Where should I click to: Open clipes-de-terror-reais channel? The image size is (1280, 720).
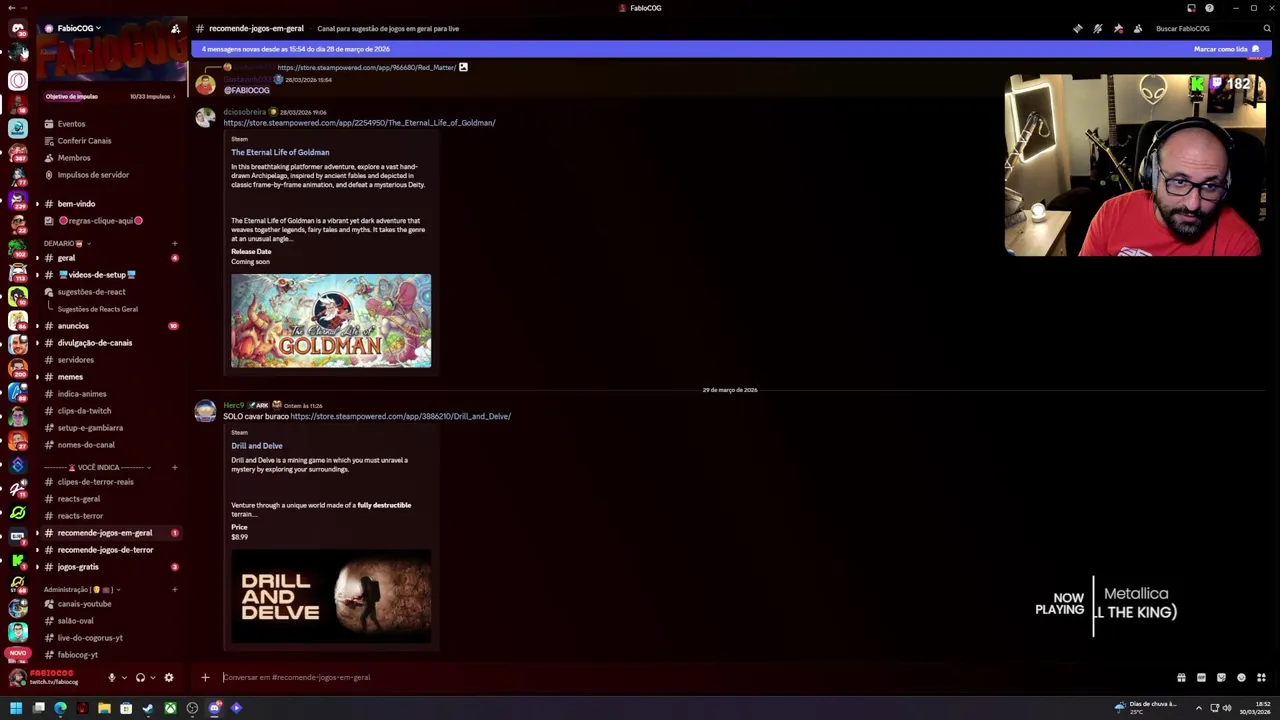[x=95, y=482]
